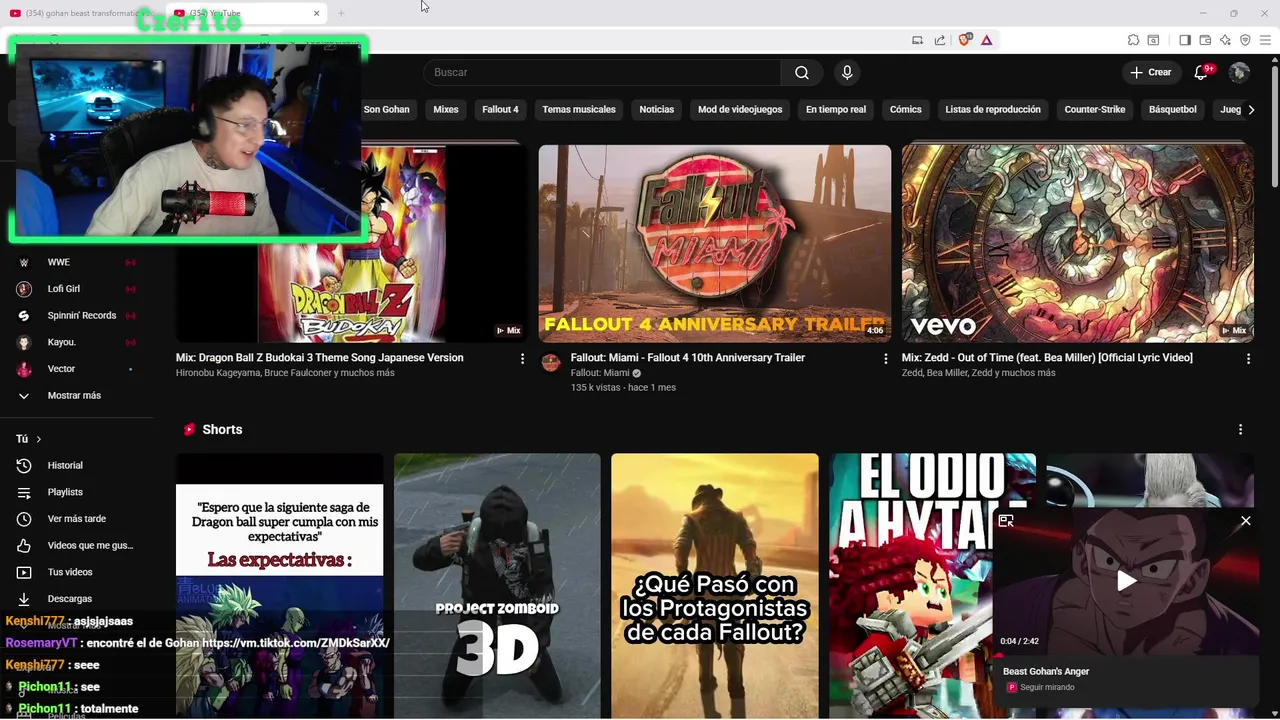The height and width of the screenshot is (720, 1280).
Task: Select the Counter-Strike filter chip
Action: click(x=1095, y=109)
